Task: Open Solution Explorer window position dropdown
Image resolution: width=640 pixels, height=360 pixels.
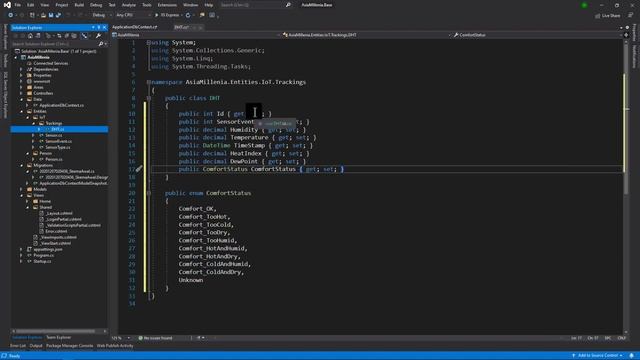Action: (x=93, y=27)
